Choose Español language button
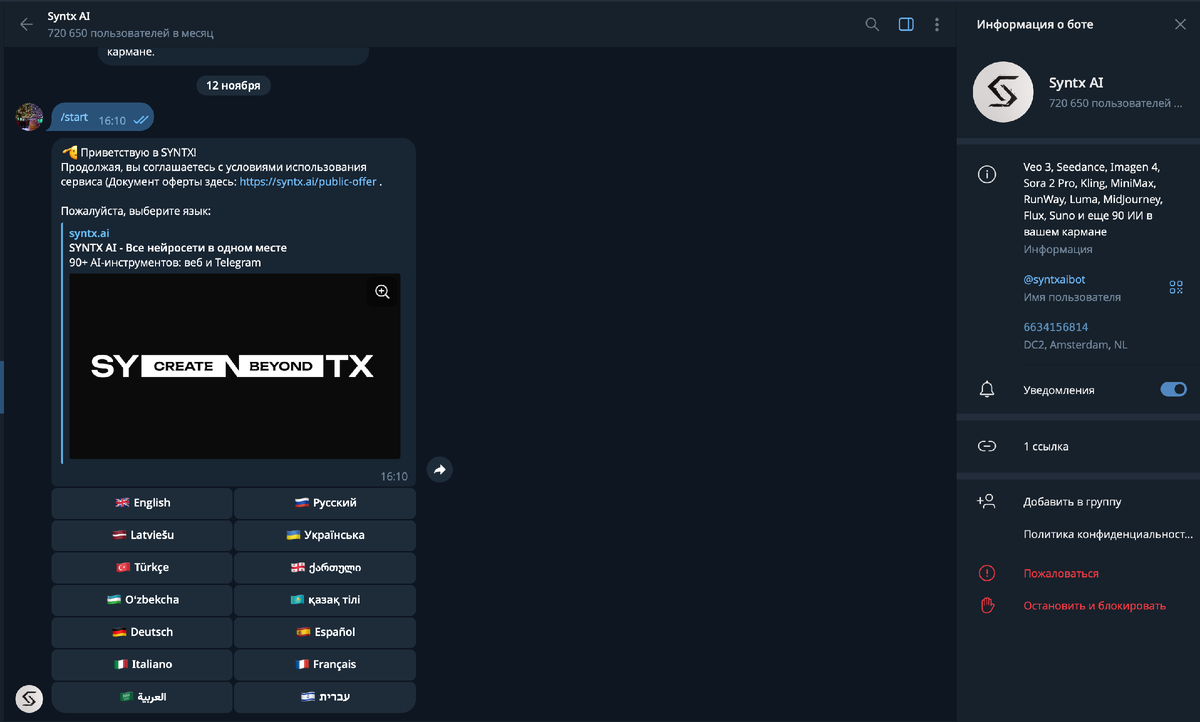This screenshot has height=722, width=1200. pyautogui.click(x=325, y=632)
